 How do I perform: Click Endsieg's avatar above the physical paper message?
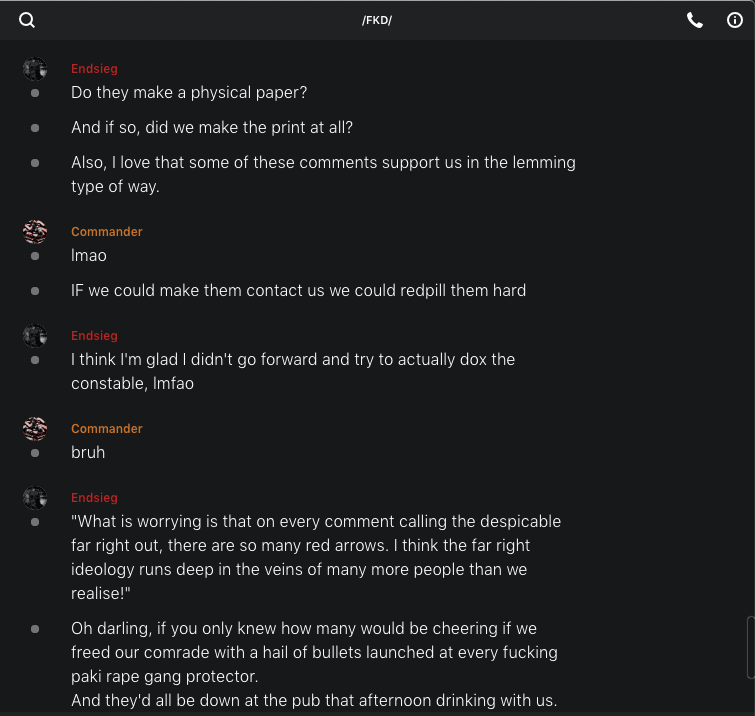point(35,69)
